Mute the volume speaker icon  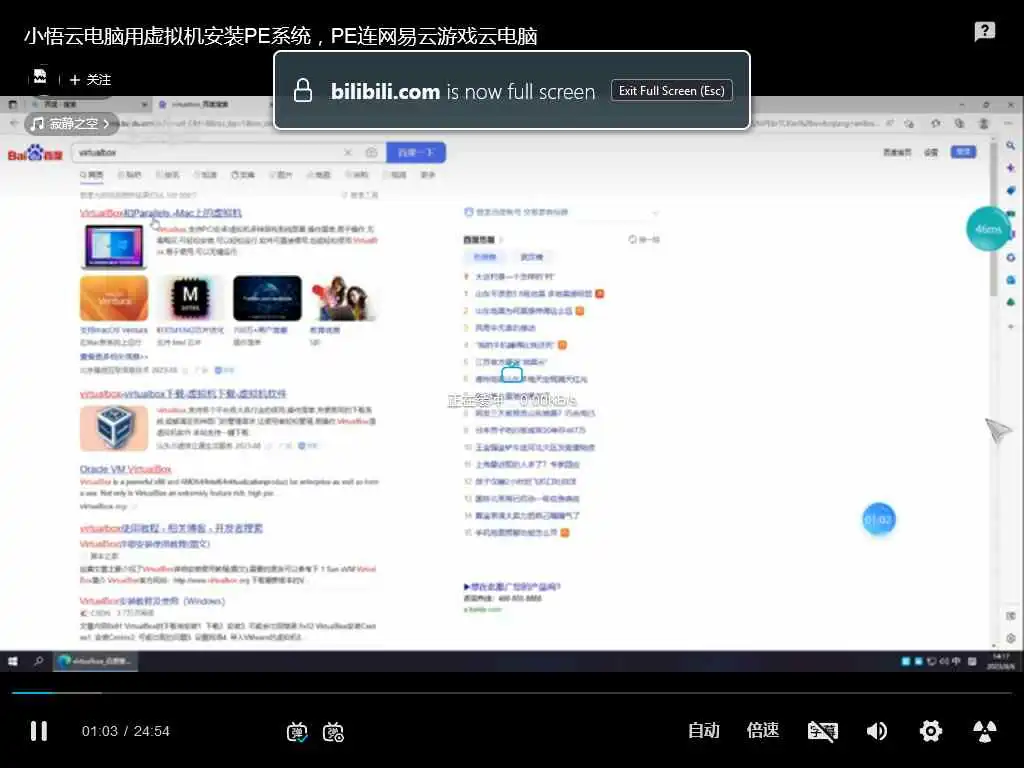[877, 731]
